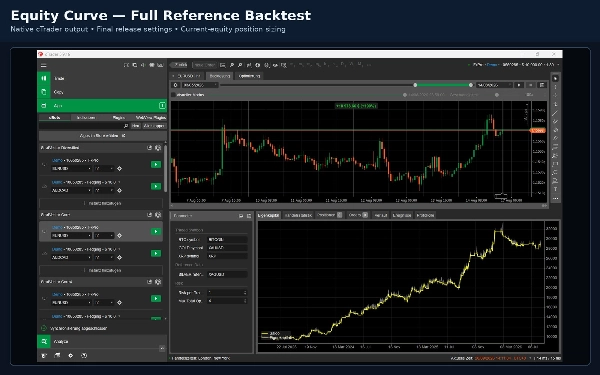Click the wide banner button below search
Viewport: 600px width, 375px height.
pos(103,135)
